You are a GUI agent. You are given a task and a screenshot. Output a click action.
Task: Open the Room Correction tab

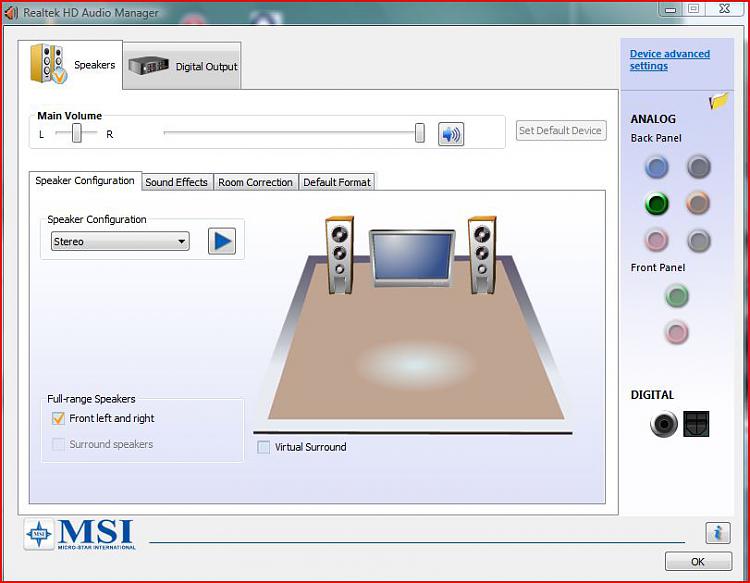pos(255,182)
